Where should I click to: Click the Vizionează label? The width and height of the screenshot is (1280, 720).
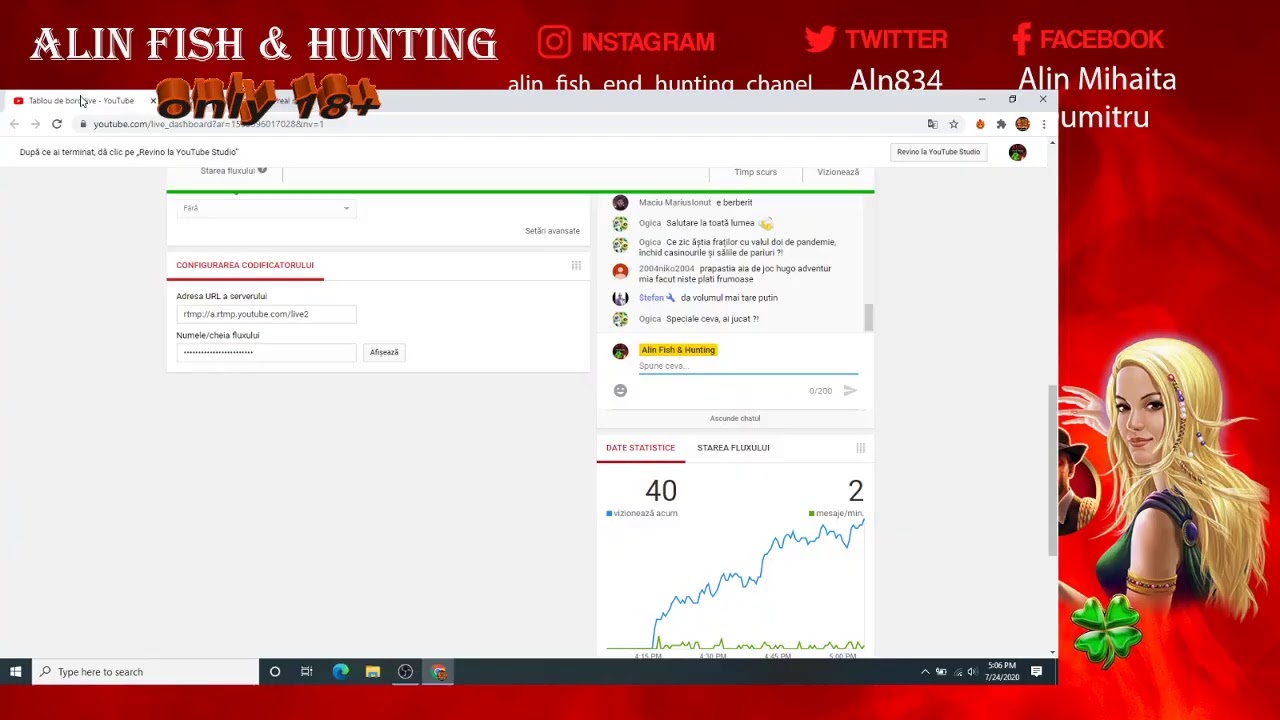point(838,172)
